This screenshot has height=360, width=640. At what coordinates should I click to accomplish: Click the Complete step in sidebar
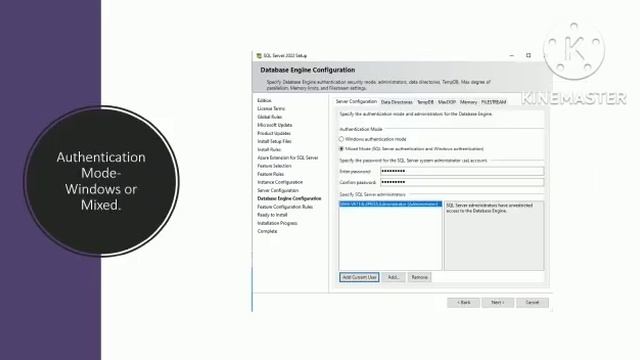click(x=267, y=231)
